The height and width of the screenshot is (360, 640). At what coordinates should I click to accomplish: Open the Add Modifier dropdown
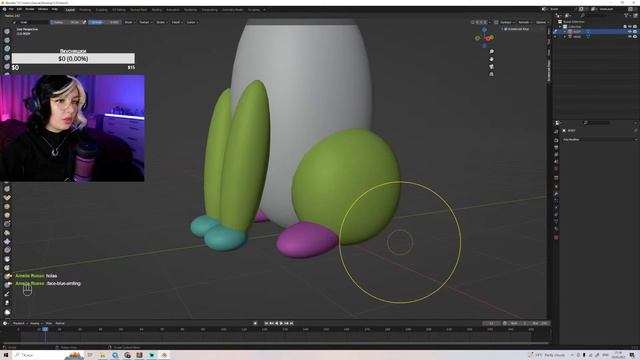[x=599, y=140]
